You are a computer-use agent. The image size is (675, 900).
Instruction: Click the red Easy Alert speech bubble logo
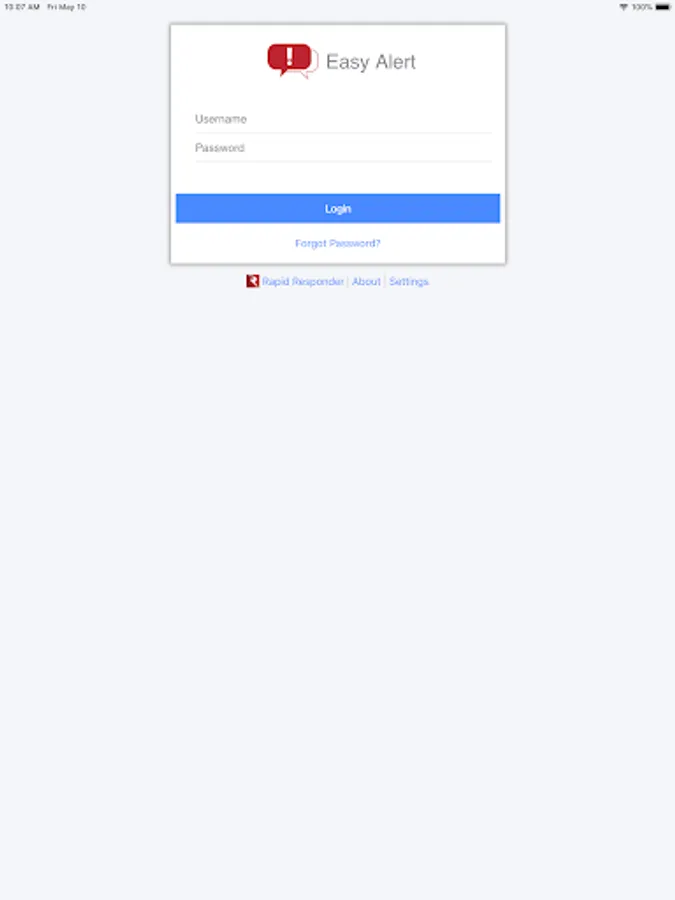(x=289, y=59)
